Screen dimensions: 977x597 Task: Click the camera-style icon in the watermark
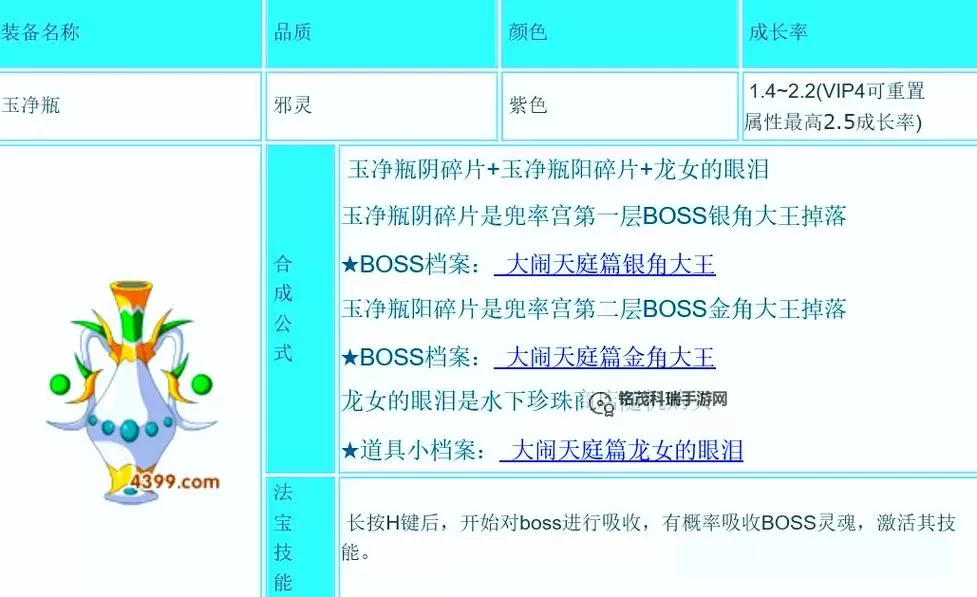click(601, 399)
